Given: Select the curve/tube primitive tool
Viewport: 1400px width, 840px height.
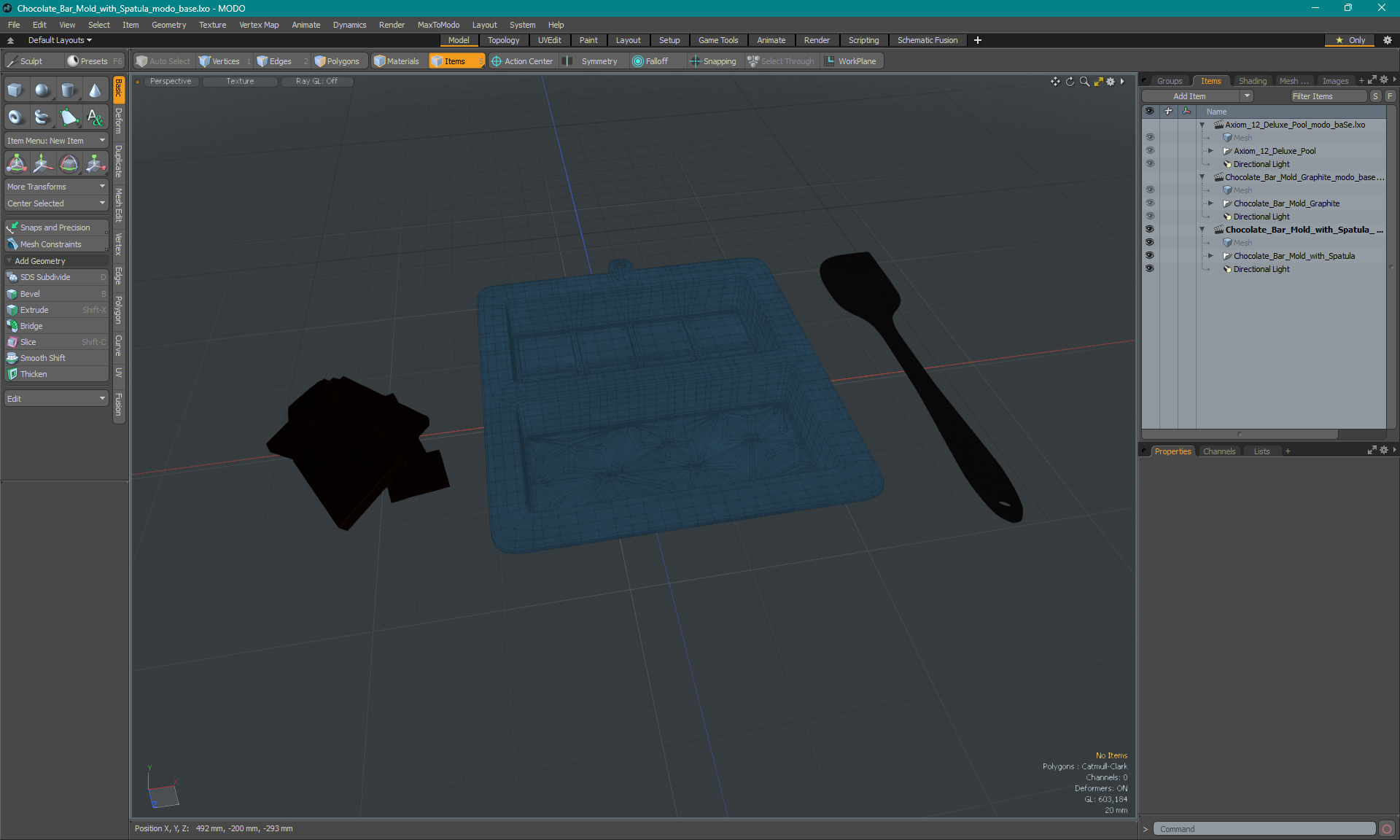Looking at the screenshot, I should pyautogui.click(x=42, y=117).
